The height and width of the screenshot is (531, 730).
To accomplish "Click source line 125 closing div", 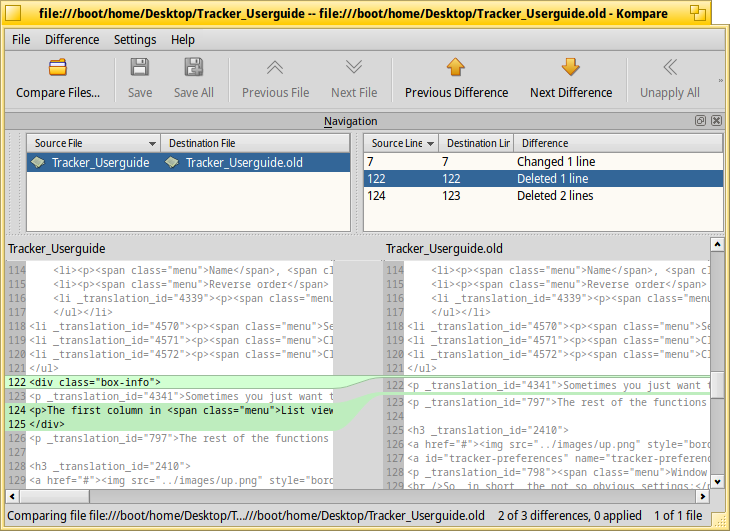I will coord(169,424).
